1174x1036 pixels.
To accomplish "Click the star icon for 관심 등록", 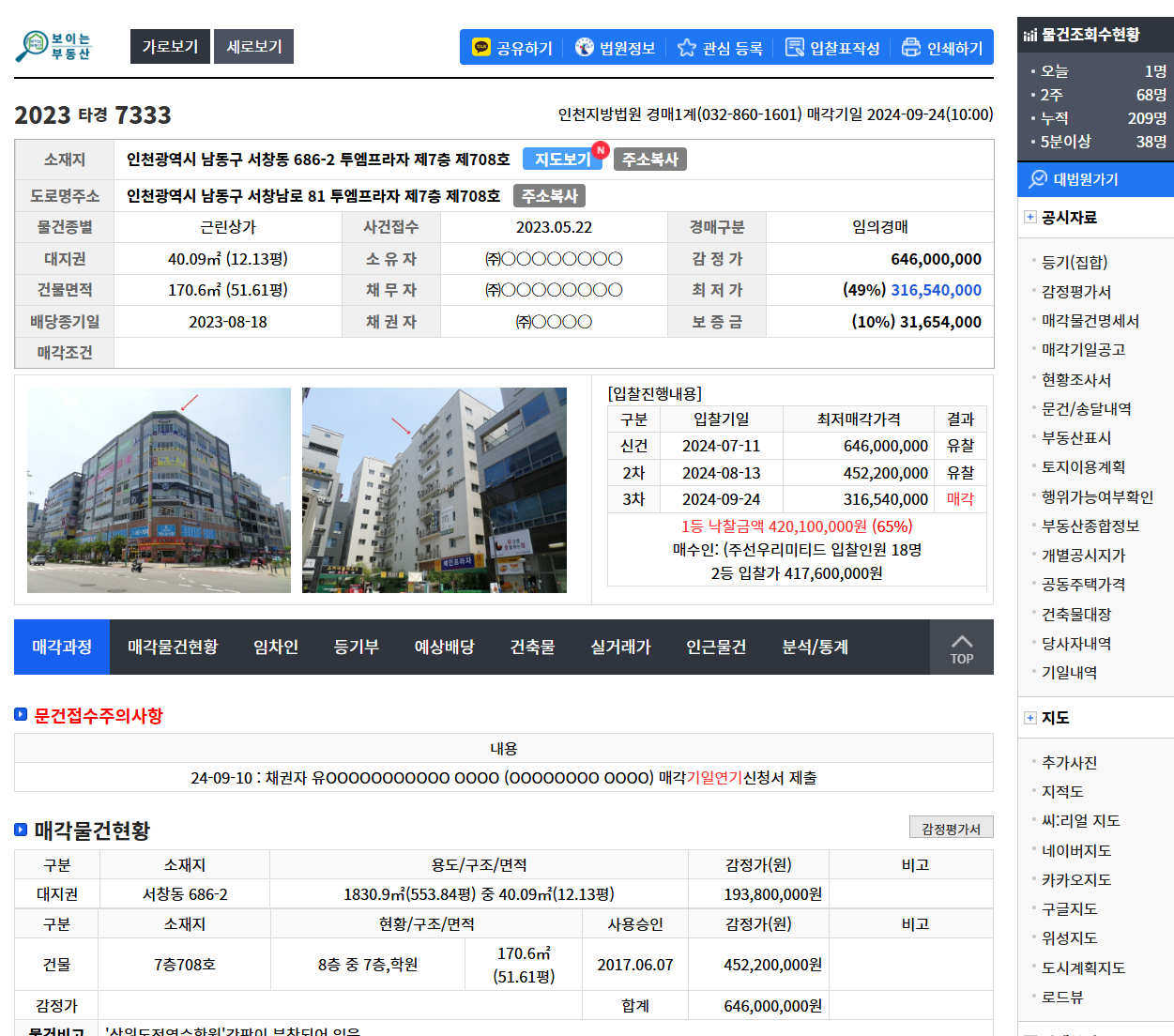I will (x=687, y=47).
